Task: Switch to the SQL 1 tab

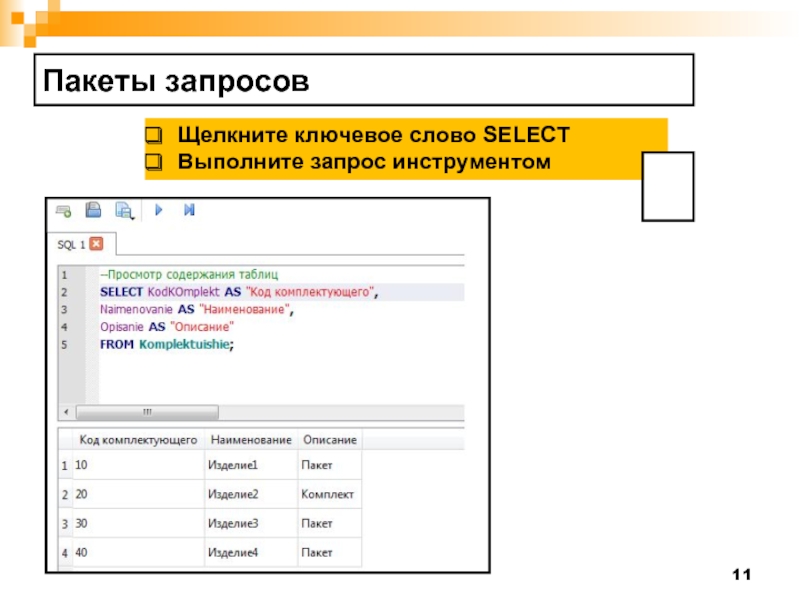Action: tap(72, 244)
